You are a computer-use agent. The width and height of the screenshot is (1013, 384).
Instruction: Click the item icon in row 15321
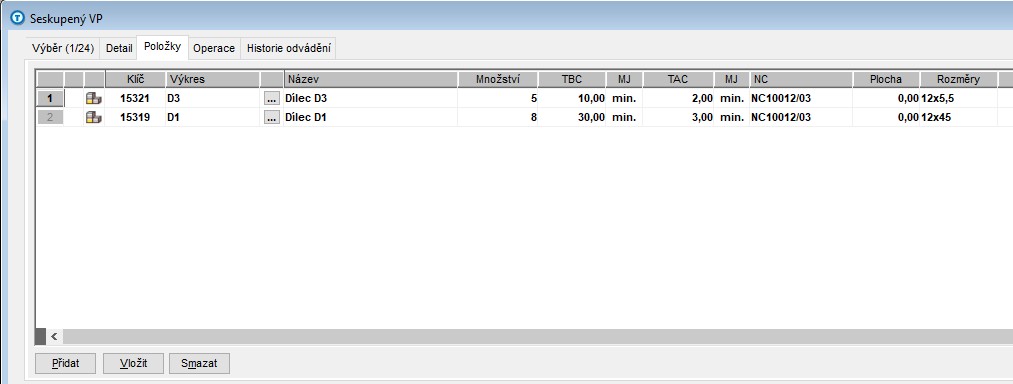click(94, 99)
